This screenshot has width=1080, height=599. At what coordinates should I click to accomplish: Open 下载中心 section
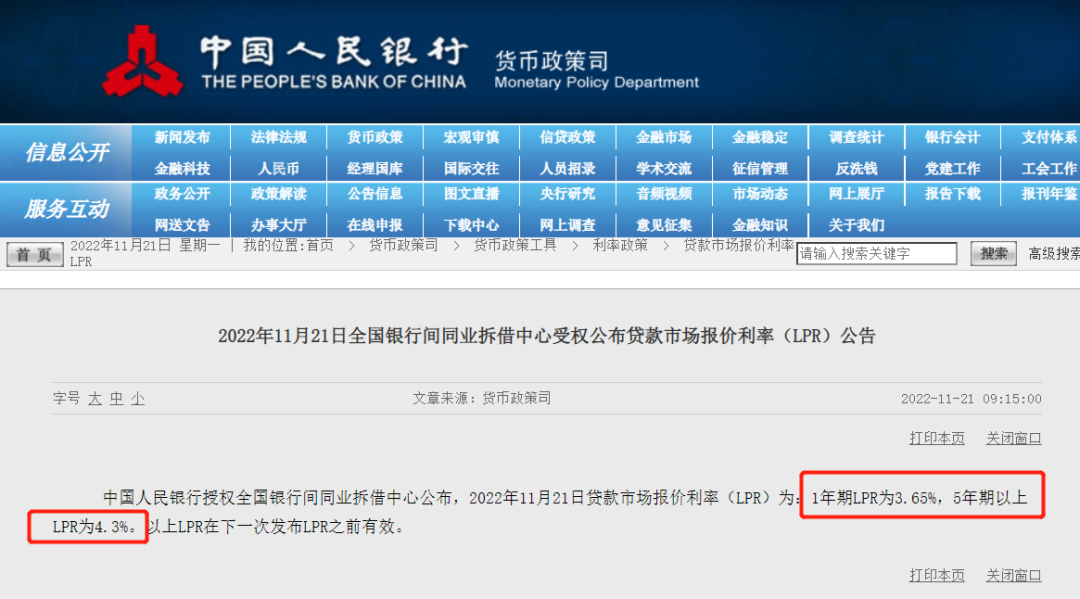[x=471, y=225]
